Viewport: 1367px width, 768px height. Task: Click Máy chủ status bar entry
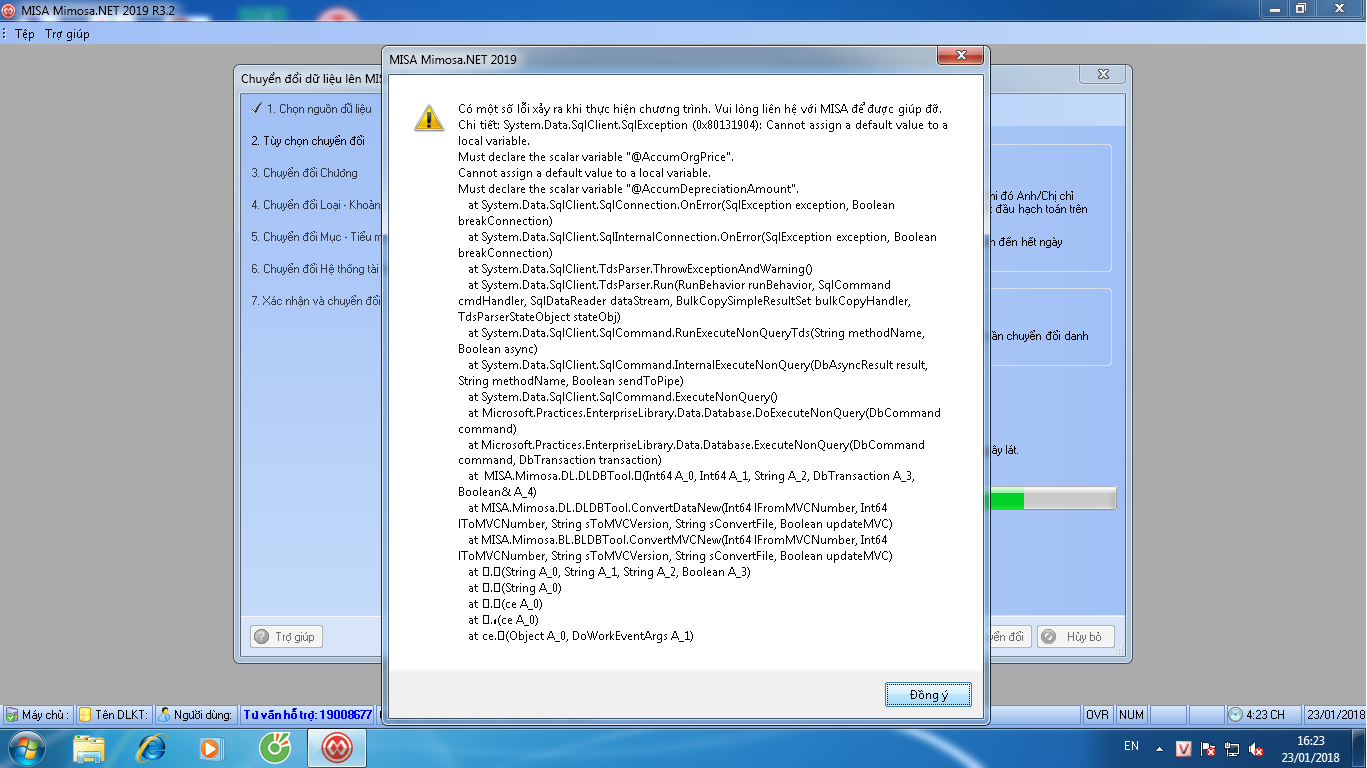[37, 715]
